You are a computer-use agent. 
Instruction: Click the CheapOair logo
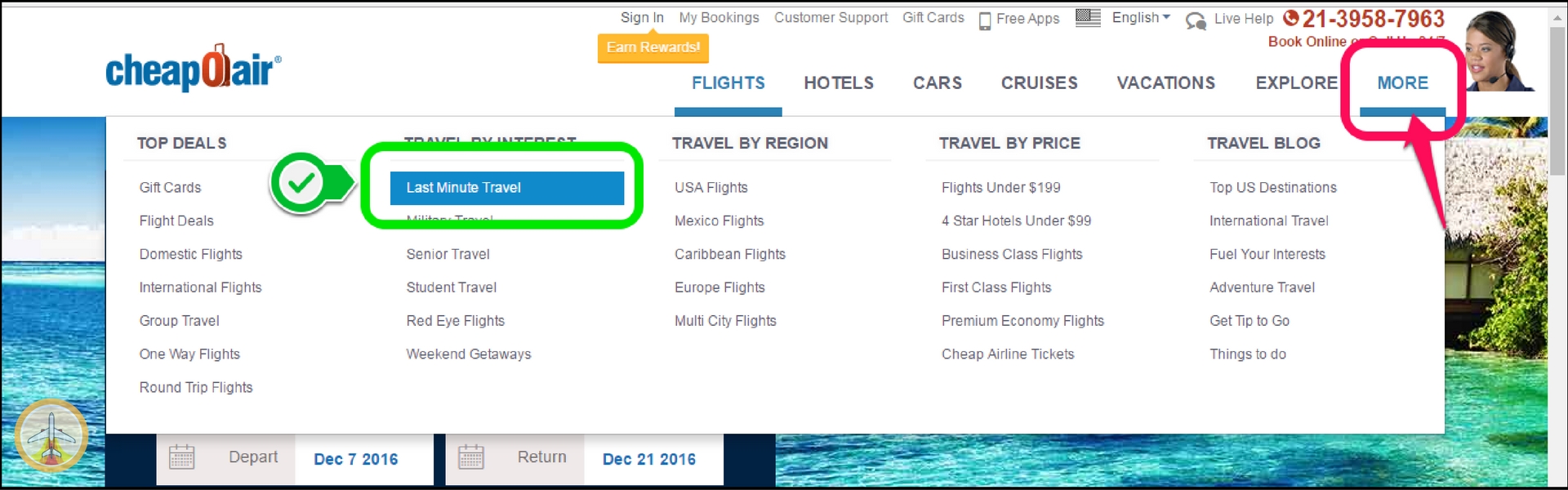[x=194, y=69]
